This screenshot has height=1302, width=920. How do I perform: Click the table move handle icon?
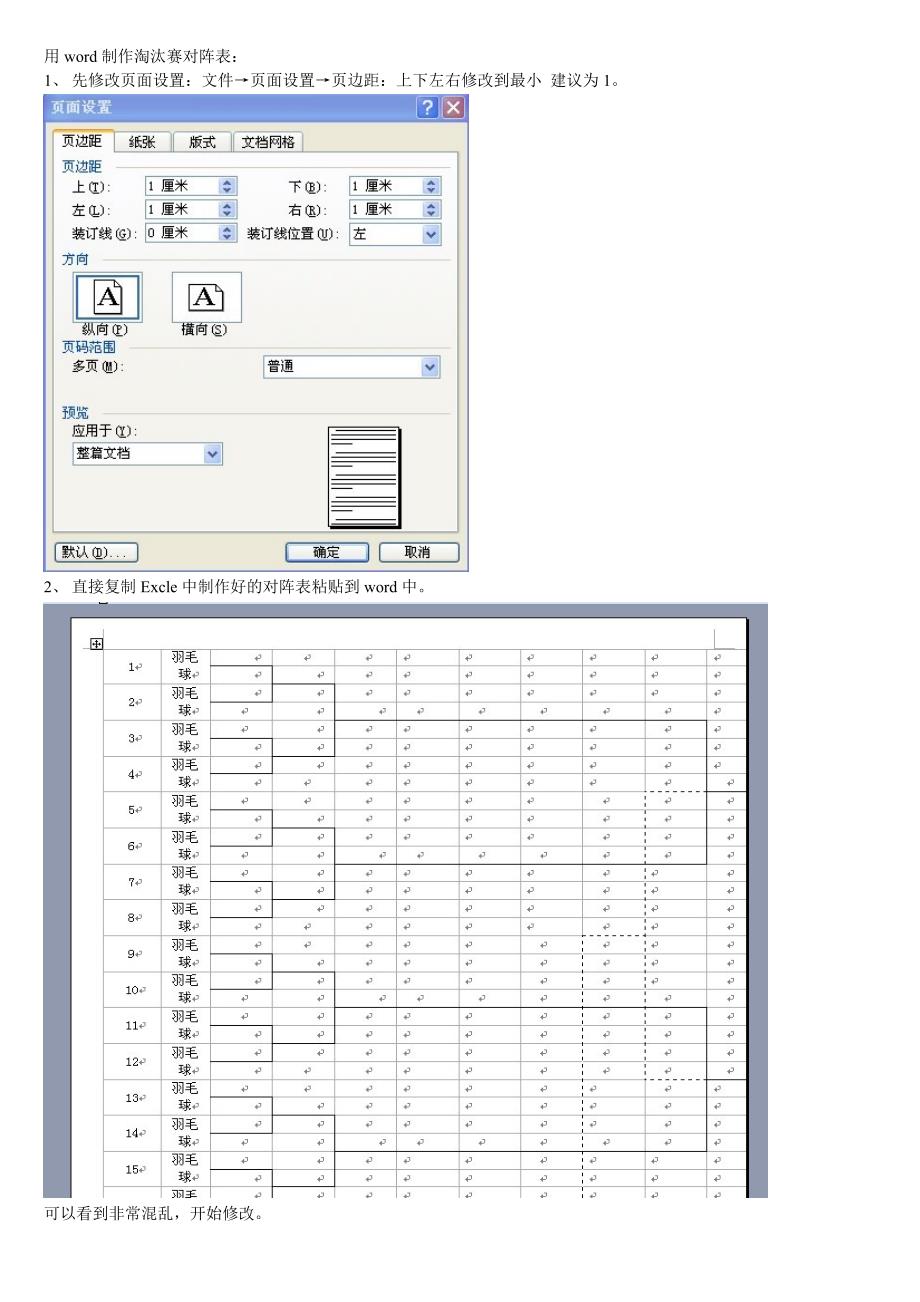tap(97, 644)
